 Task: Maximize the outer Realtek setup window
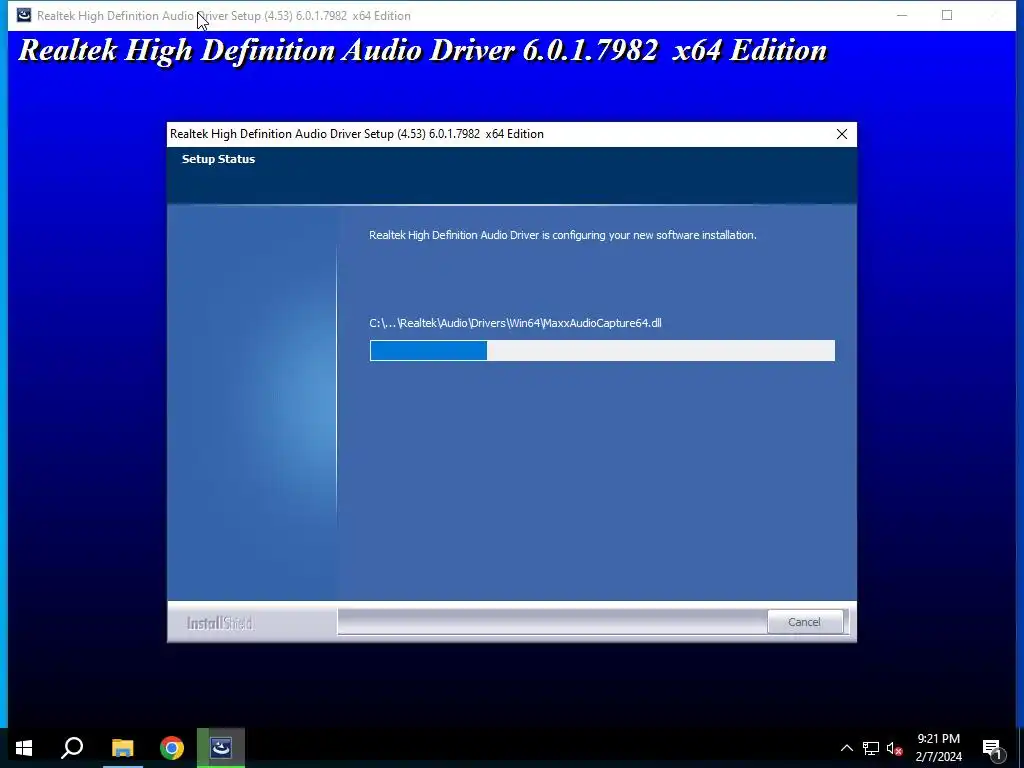pyautogui.click(x=947, y=15)
